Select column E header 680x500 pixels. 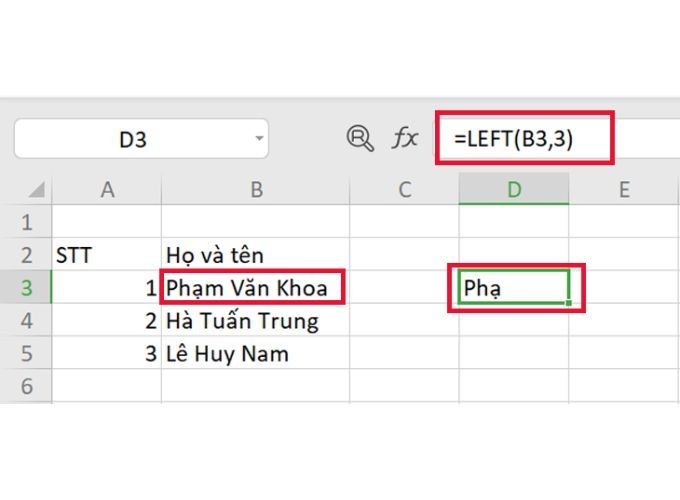pyautogui.click(x=624, y=189)
